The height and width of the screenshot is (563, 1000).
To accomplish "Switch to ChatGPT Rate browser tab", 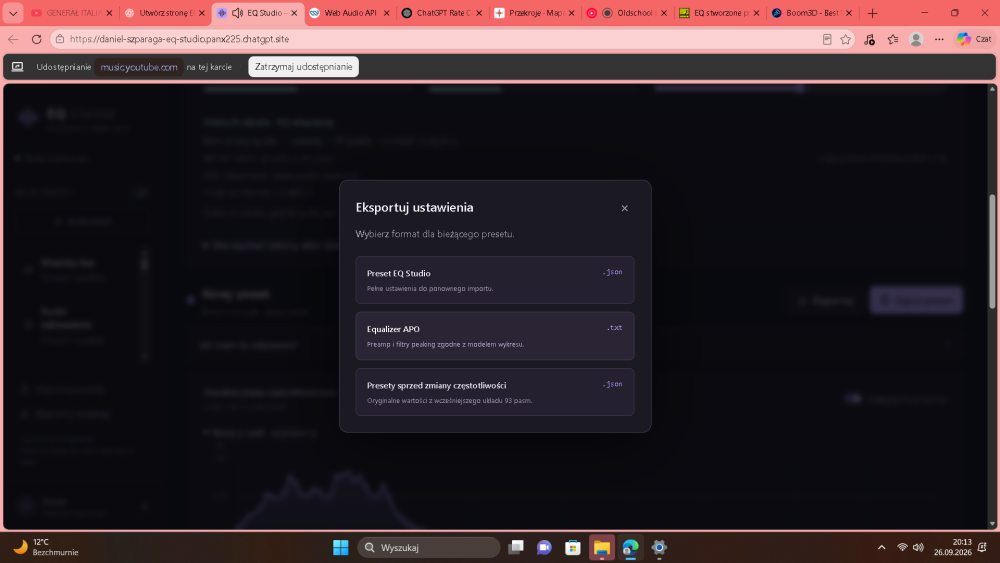I will coord(443,13).
